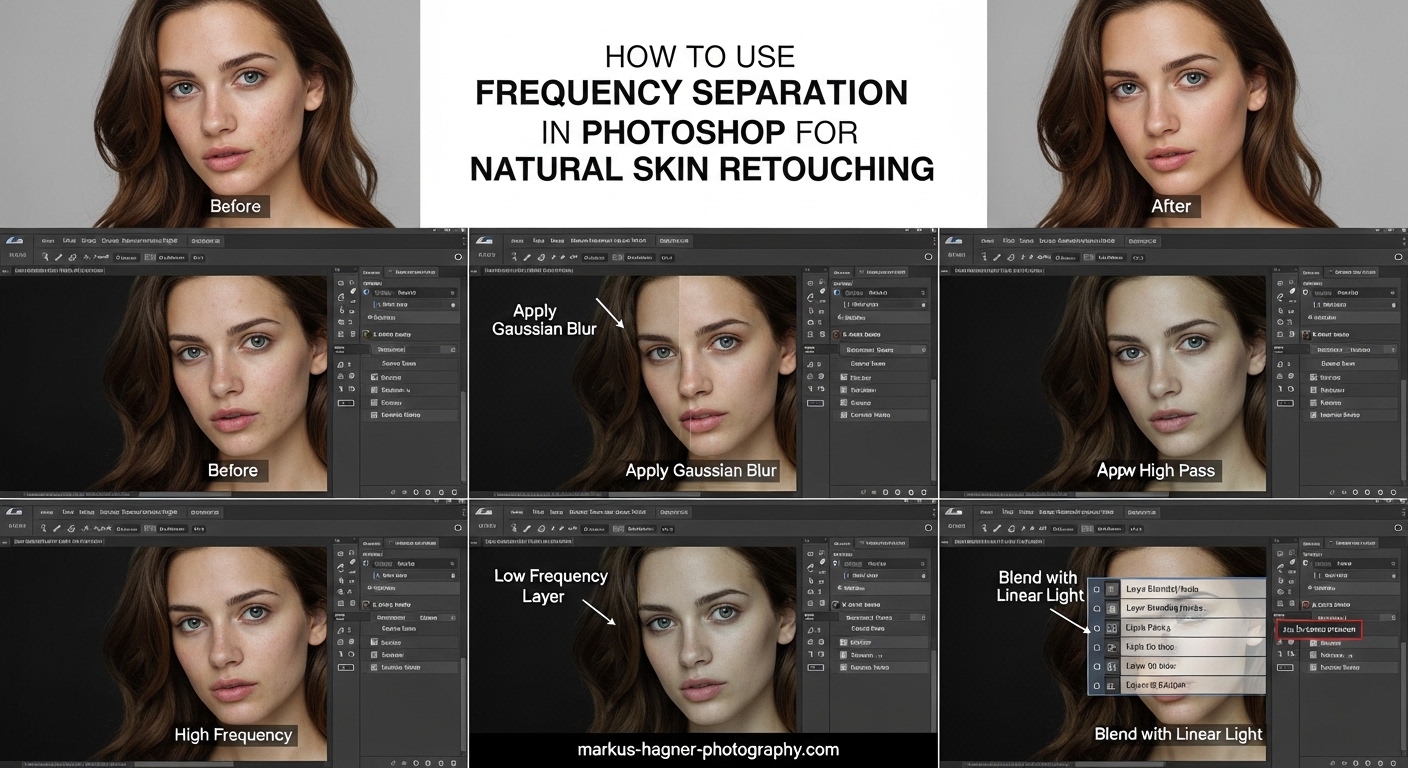Switch to the document tab in High Frequency panel

coord(58,542)
